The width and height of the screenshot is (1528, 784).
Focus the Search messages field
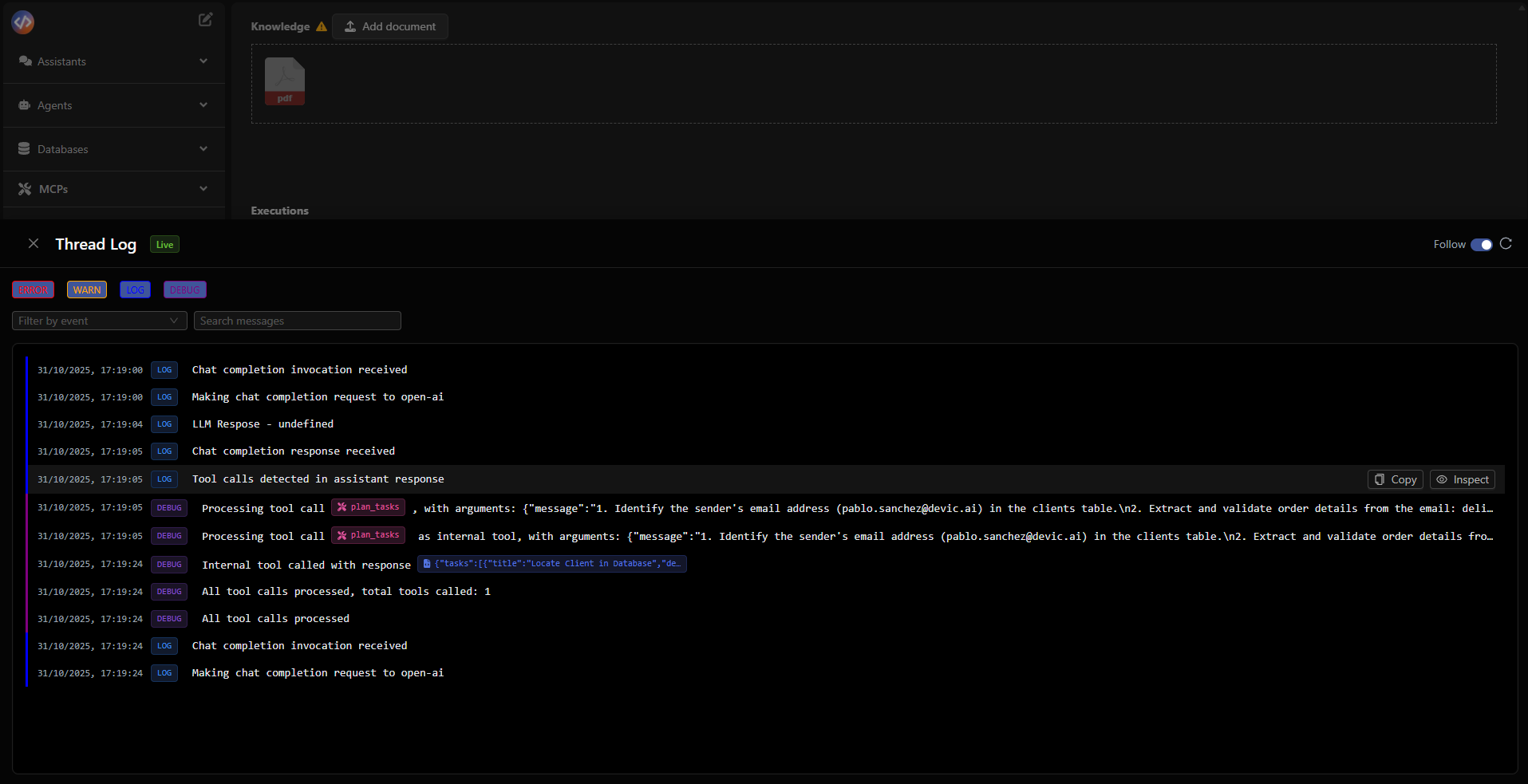[x=298, y=321]
